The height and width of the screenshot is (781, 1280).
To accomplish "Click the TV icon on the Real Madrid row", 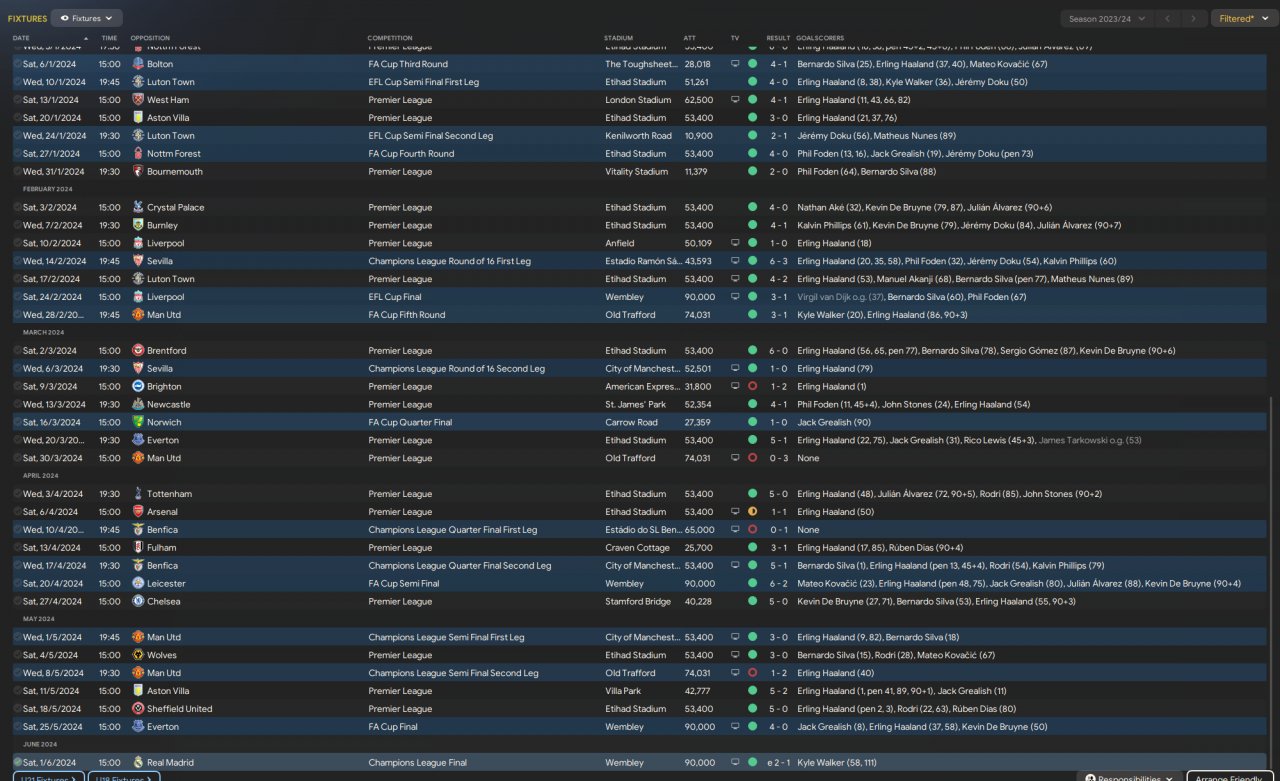I will click(735, 763).
